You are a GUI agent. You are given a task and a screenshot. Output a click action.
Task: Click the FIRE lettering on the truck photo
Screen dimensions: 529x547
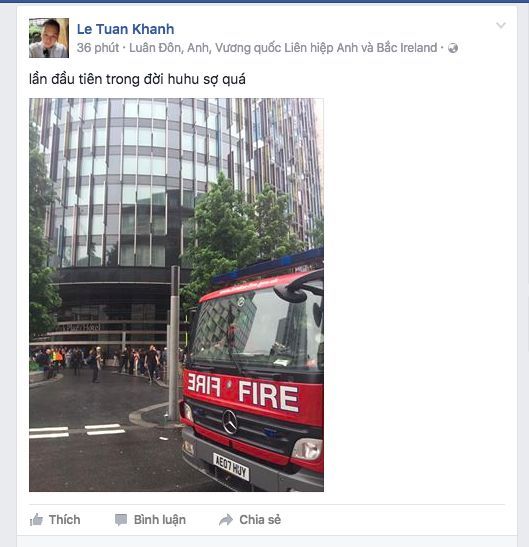[x=268, y=396]
